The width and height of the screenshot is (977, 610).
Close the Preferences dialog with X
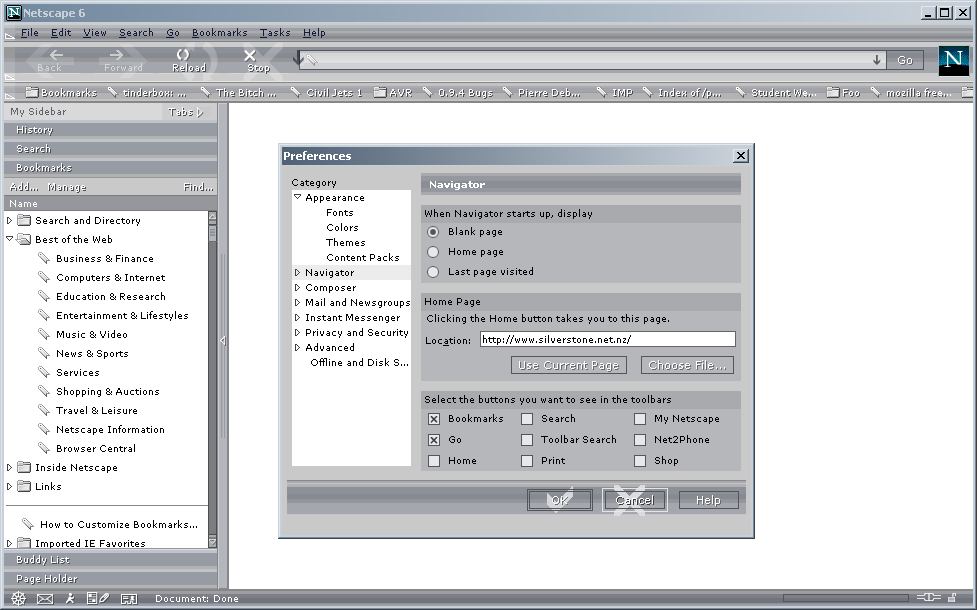click(x=741, y=156)
